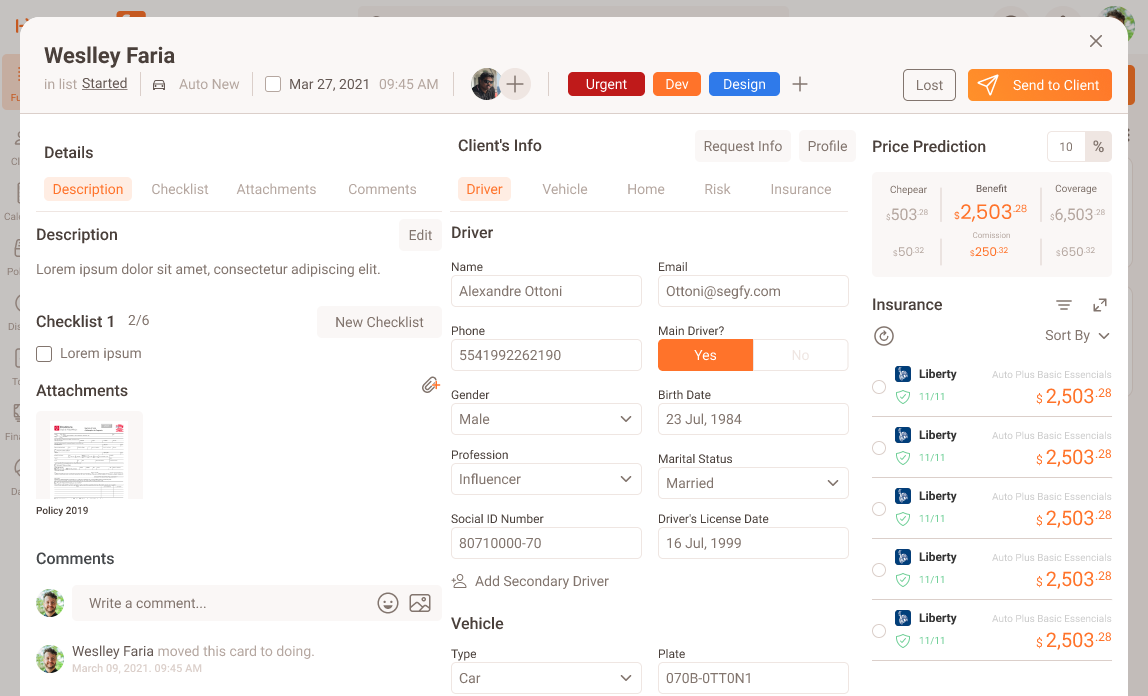Expand the Marital Status dropdown

[753, 483]
